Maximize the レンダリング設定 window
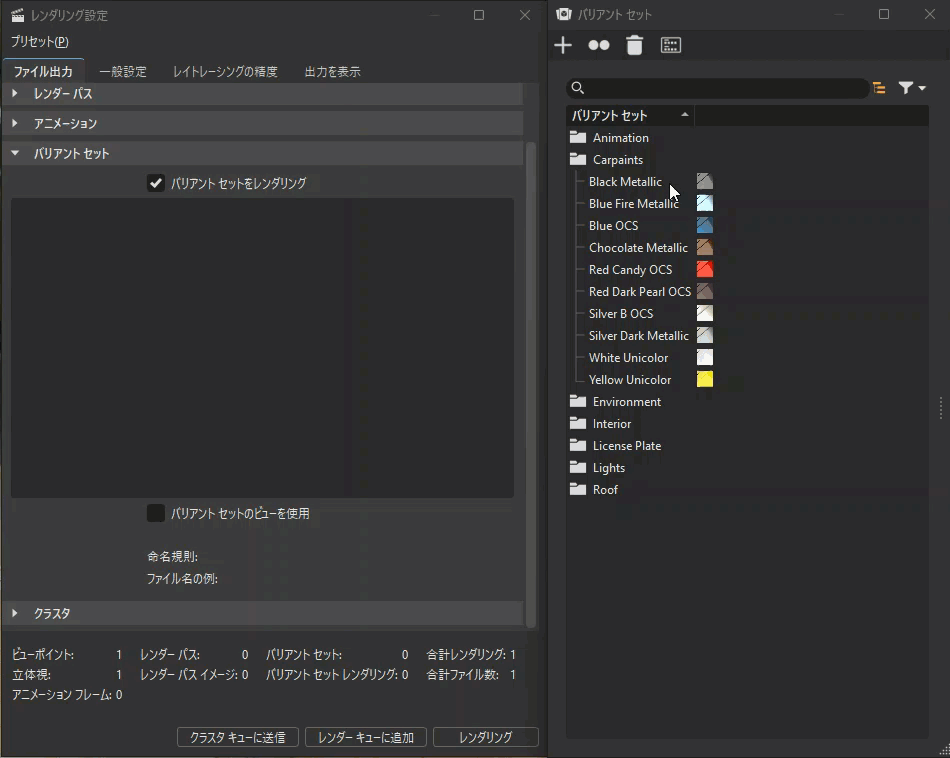This screenshot has width=950, height=758. click(479, 15)
